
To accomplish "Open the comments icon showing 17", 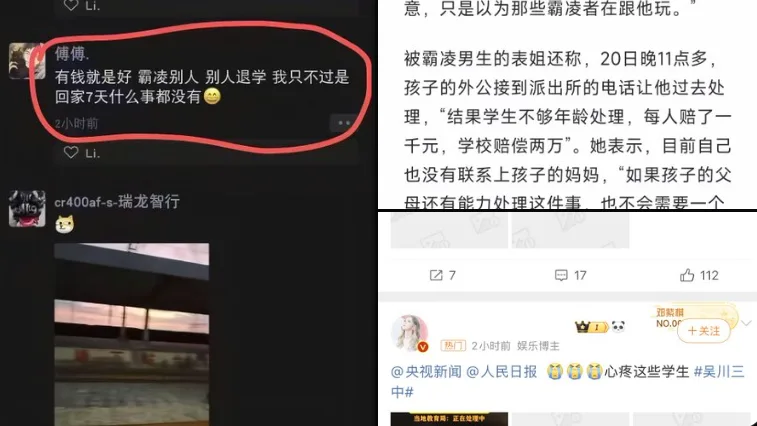I will click(561, 275).
